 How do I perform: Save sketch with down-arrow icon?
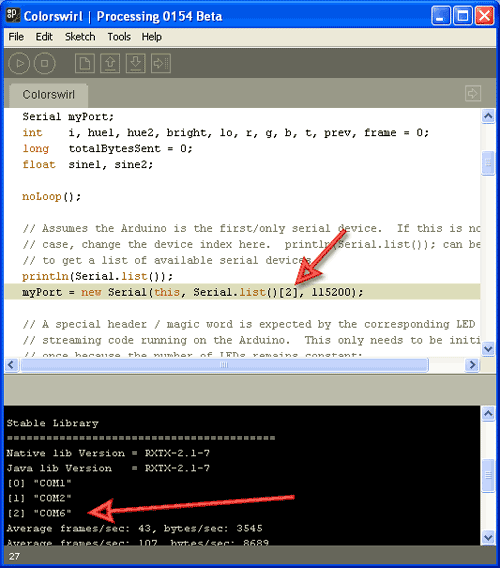tap(136, 63)
